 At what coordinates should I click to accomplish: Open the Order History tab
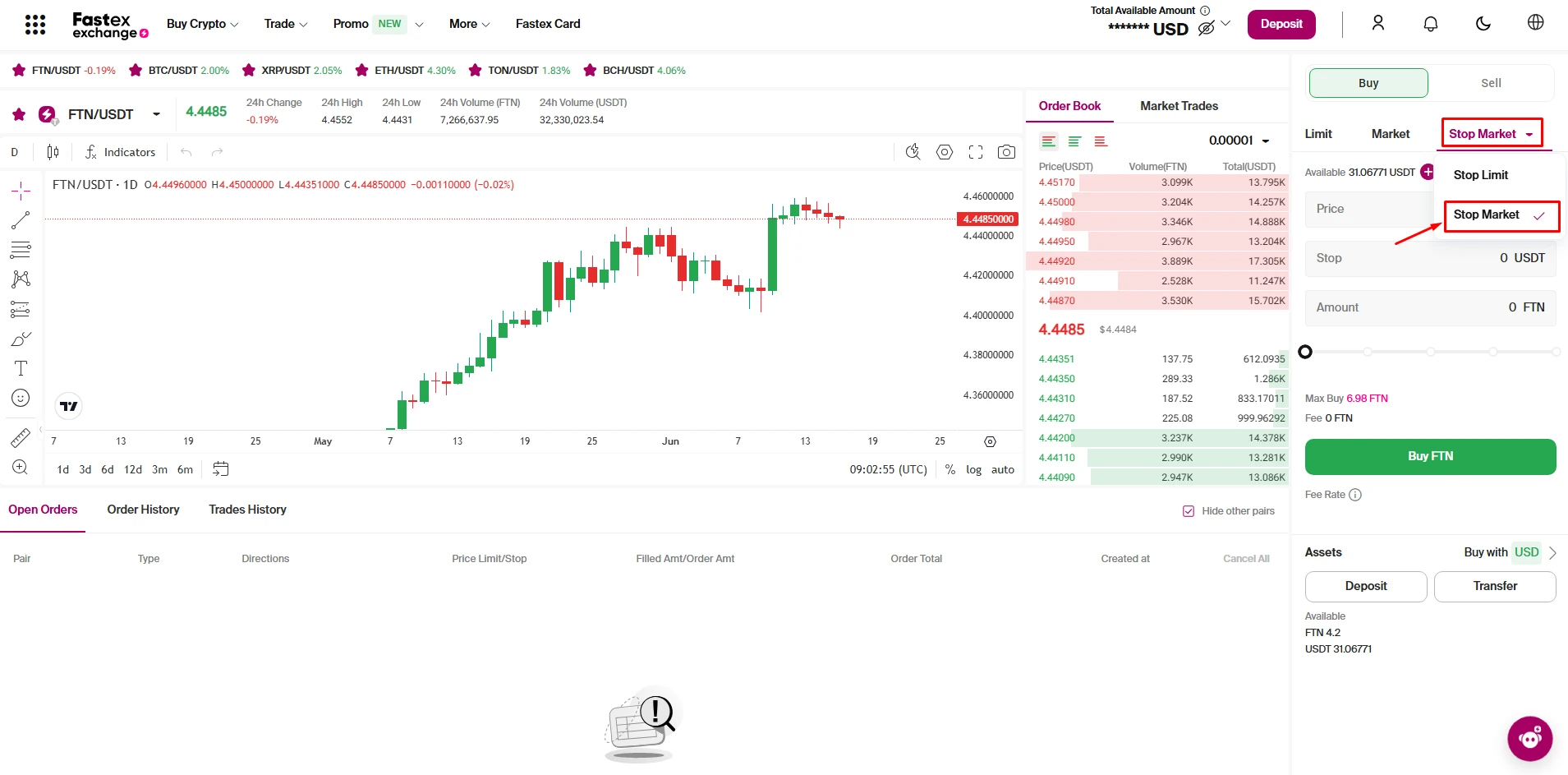coord(143,510)
